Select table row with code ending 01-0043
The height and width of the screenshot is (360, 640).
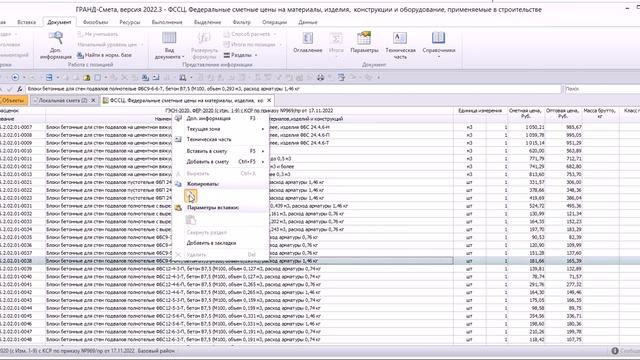pos(320,300)
